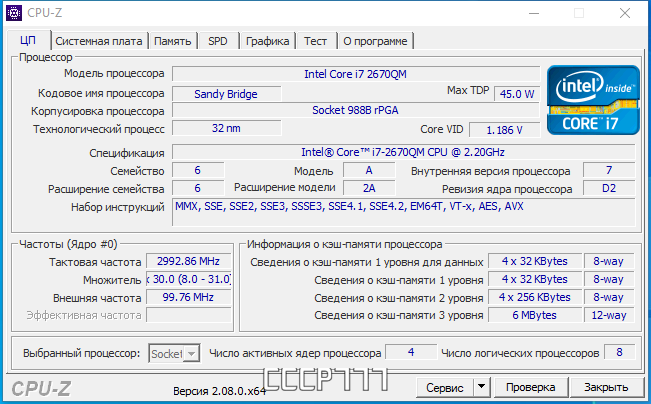
Task: Show the О программе tab
Action: pos(375,41)
